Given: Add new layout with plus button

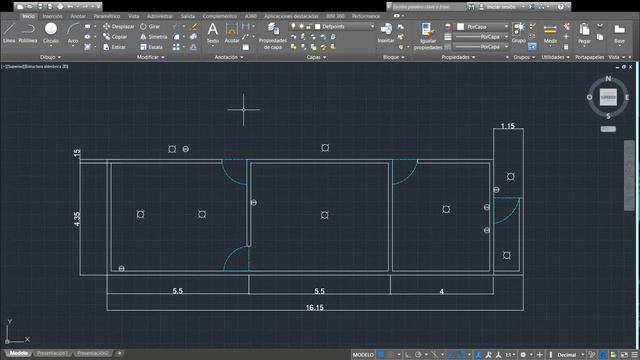Looking at the screenshot, I should click(x=119, y=353).
